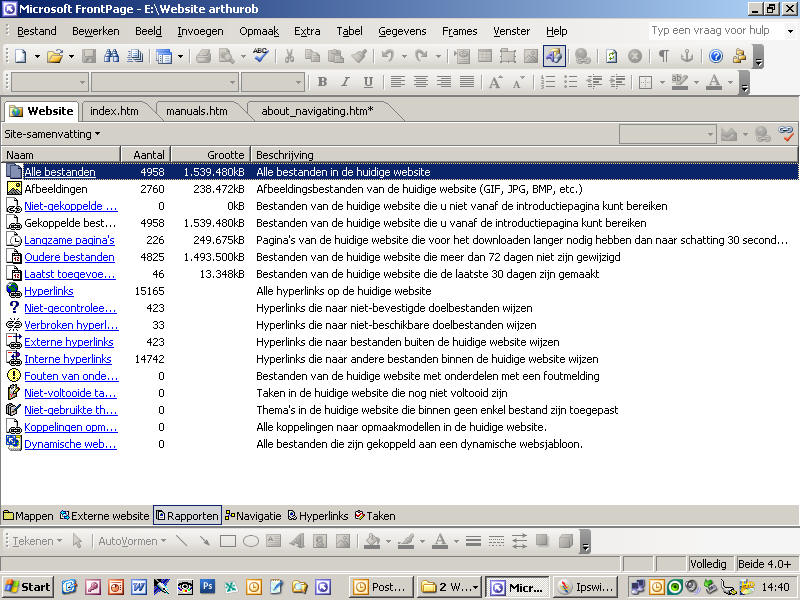
Task: Switch to Navigatie view
Action: [x=252, y=516]
